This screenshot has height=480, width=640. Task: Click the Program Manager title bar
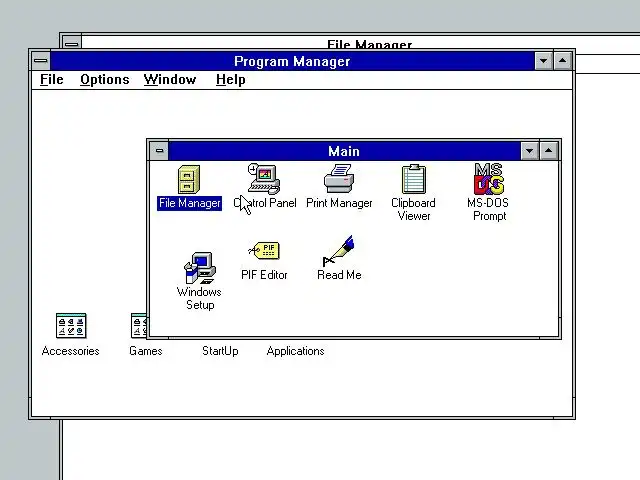click(x=292, y=61)
